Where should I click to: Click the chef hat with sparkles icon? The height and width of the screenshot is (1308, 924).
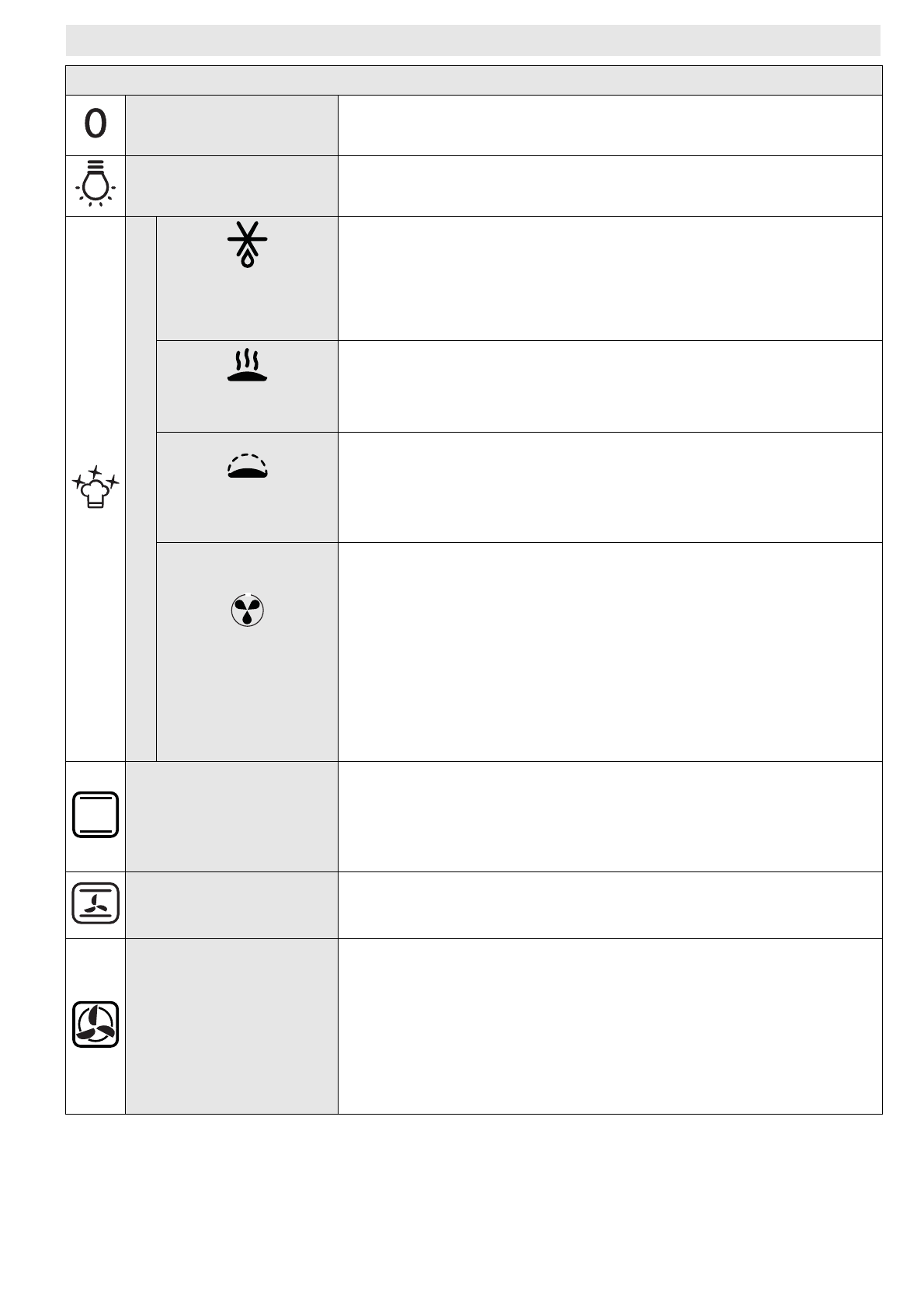96,487
